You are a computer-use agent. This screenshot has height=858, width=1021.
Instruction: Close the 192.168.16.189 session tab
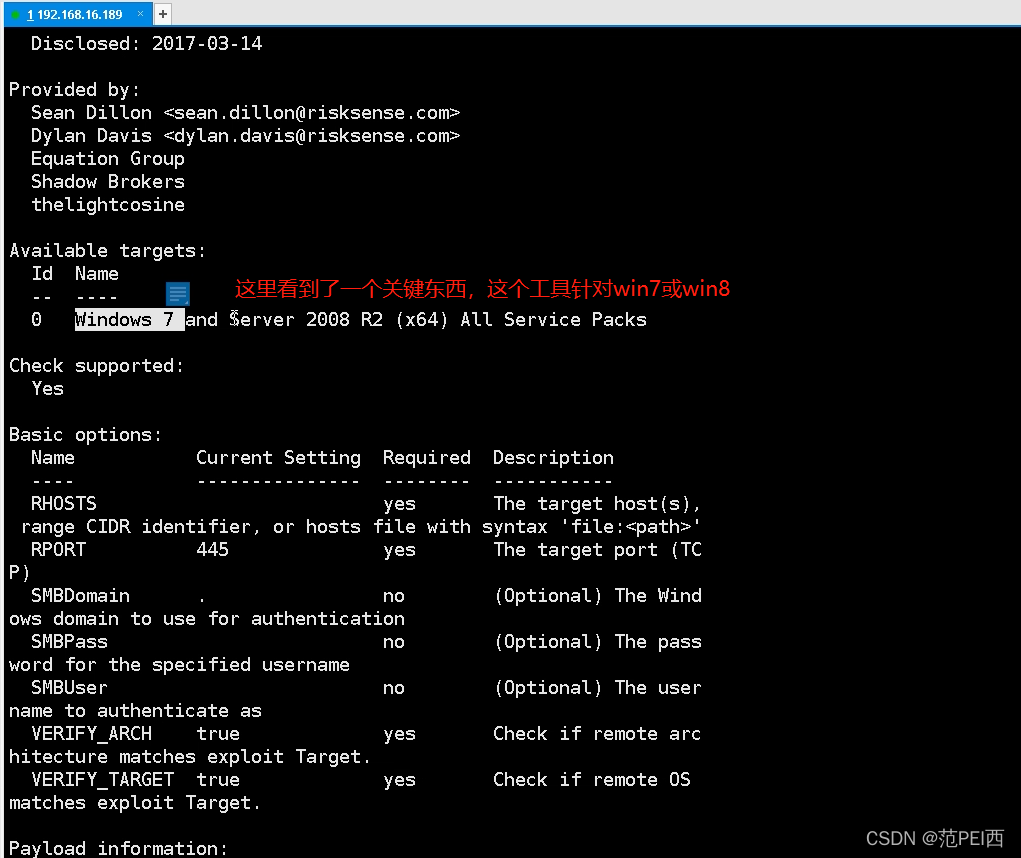[x=140, y=14]
